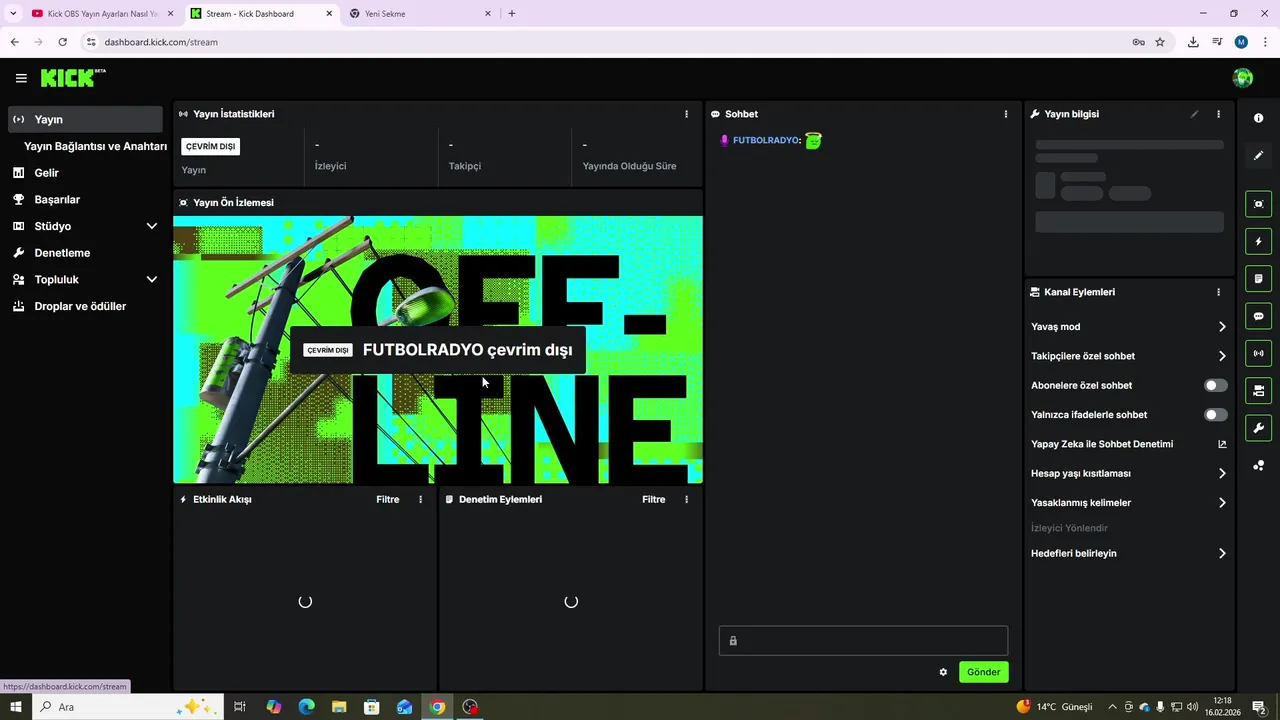Toggle the moderation actions document icon in the right rail
Screen dimensions: 1280x720
click(1258, 278)
